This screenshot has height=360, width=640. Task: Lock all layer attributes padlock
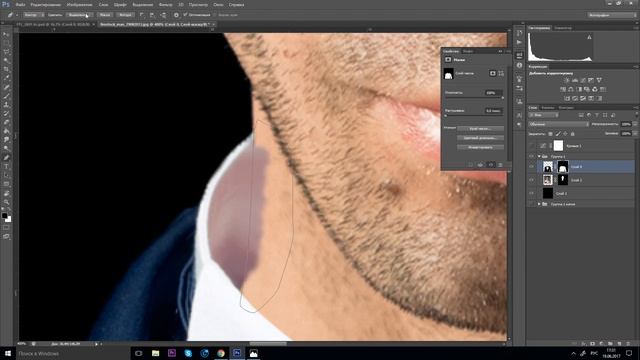pyautogui.click(x=572, y=134)
